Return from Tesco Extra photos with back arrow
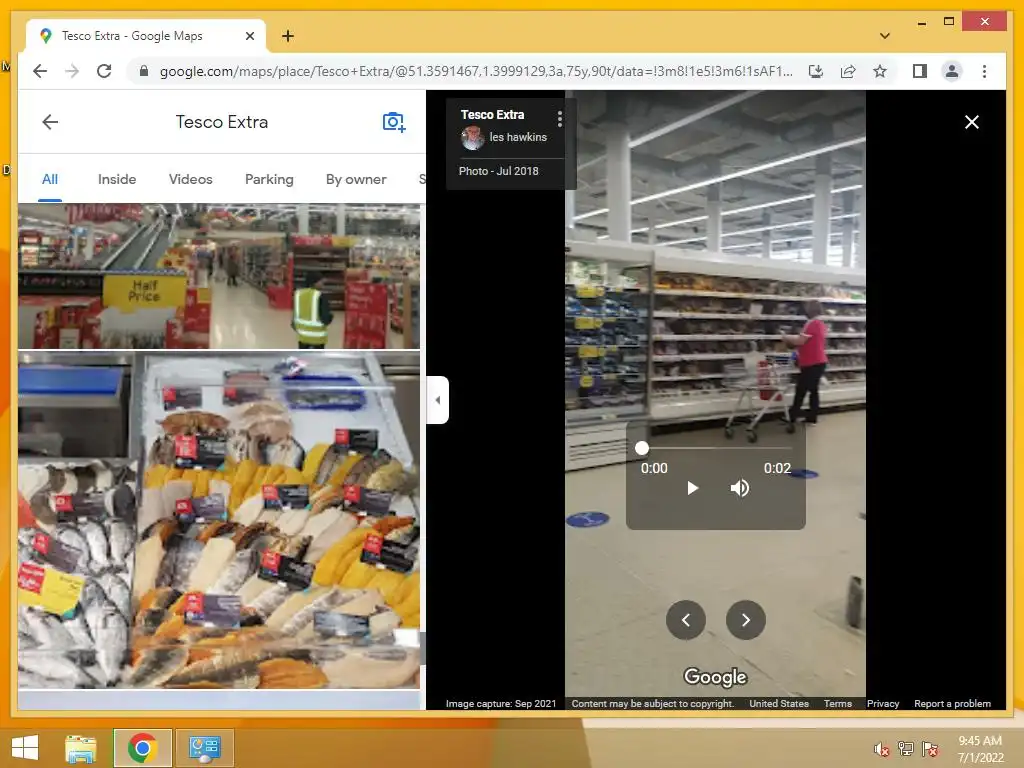This screenshot has height=768, width=1024. point(50,122)
